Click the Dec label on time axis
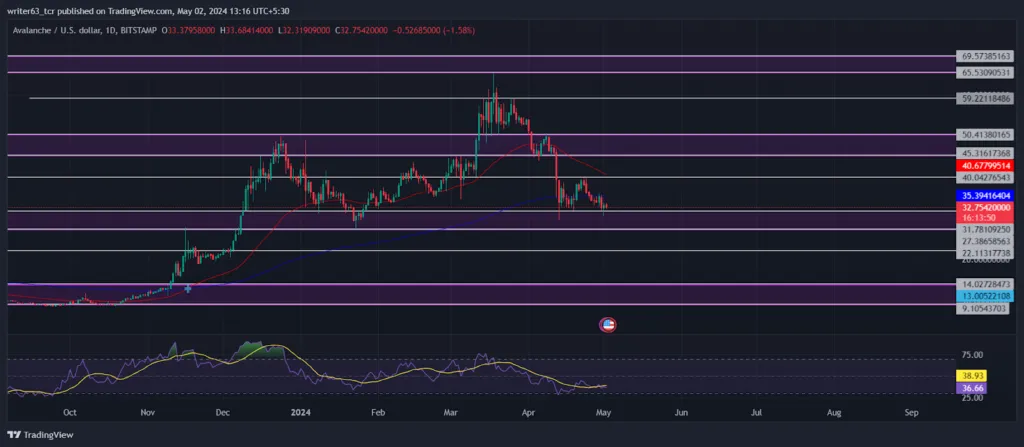This screenshot has height=447, width=1024. pyautogui.click(x=223, y=413)
